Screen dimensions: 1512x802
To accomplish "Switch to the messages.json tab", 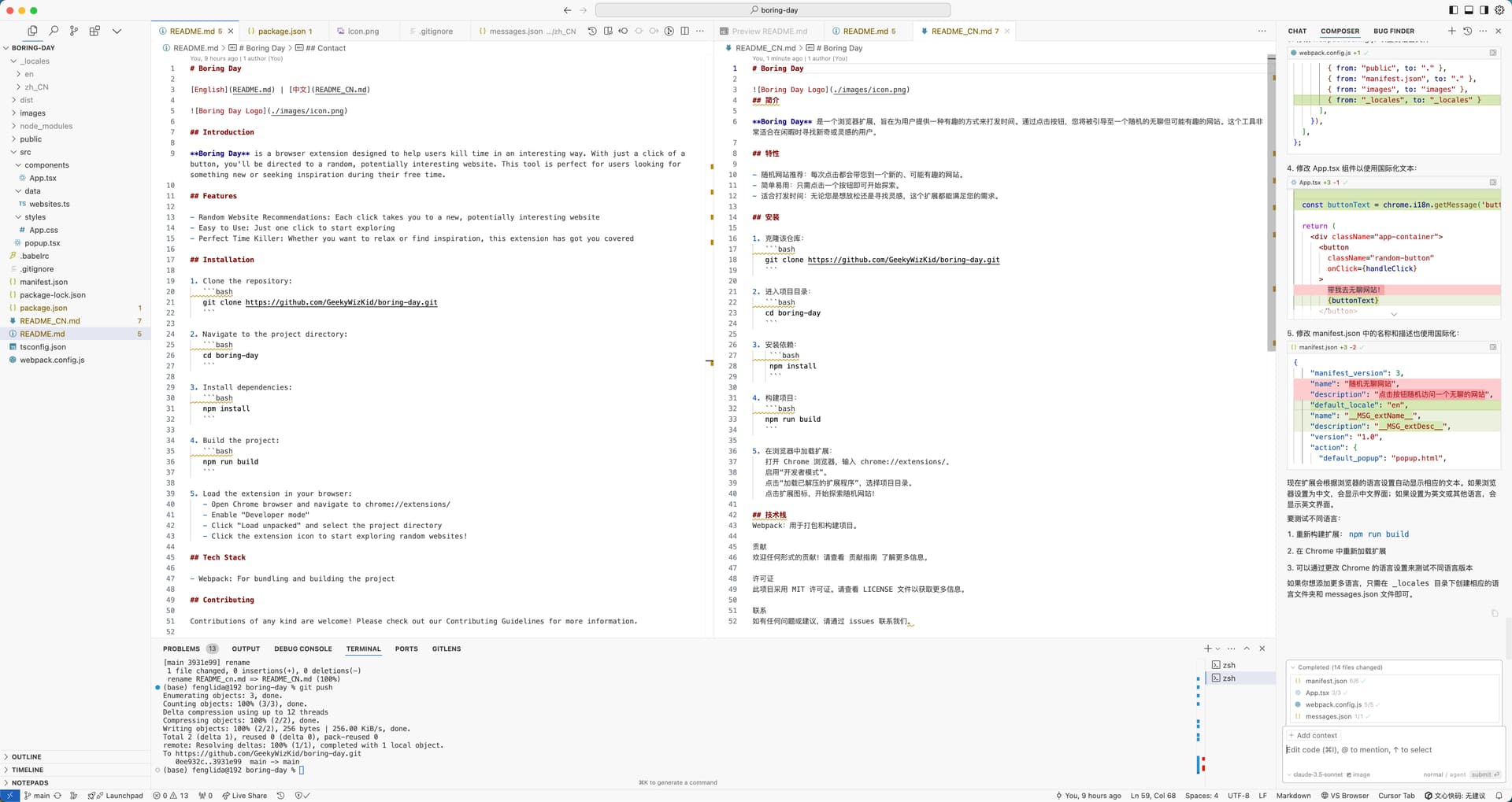I will pos(528,31).
